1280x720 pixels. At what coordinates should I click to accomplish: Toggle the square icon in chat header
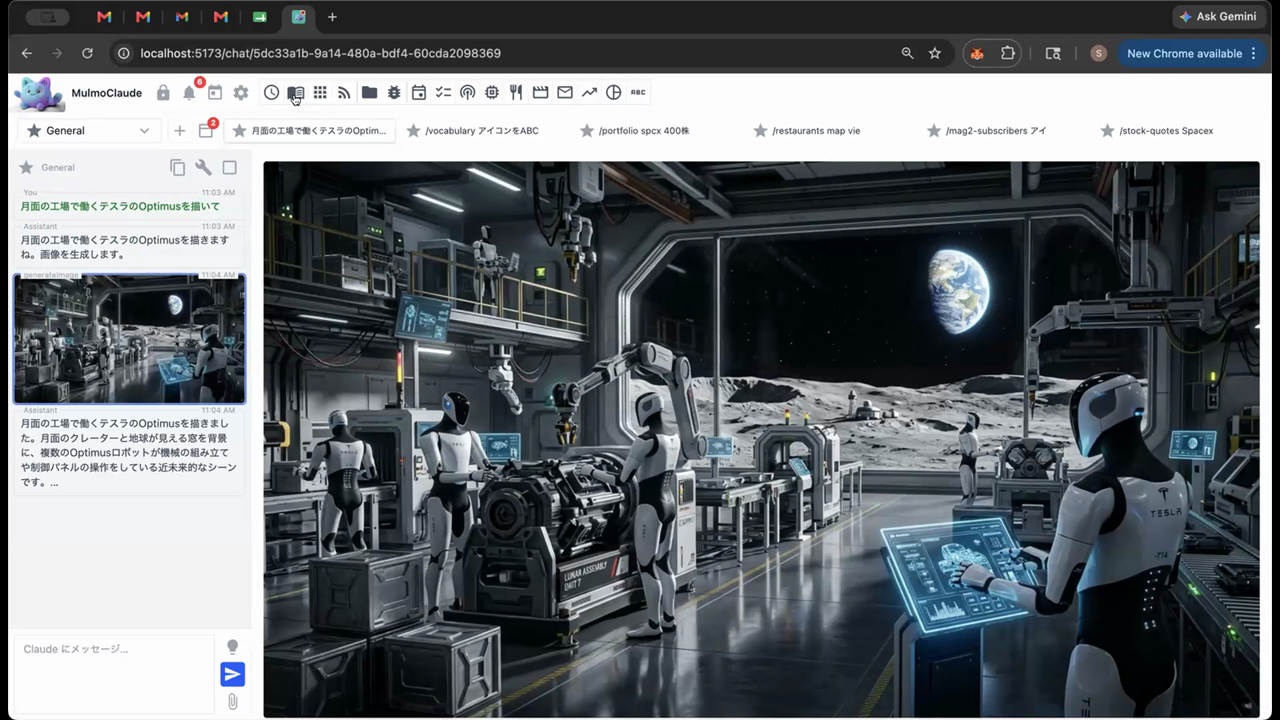pos(229,168)
